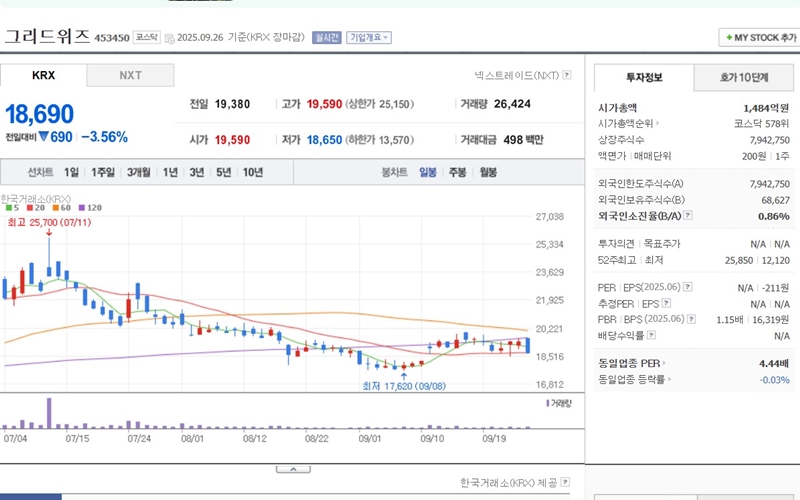The image size is (800, 500).
Task: Click the current price 18,690
Action: click(40, 114)
